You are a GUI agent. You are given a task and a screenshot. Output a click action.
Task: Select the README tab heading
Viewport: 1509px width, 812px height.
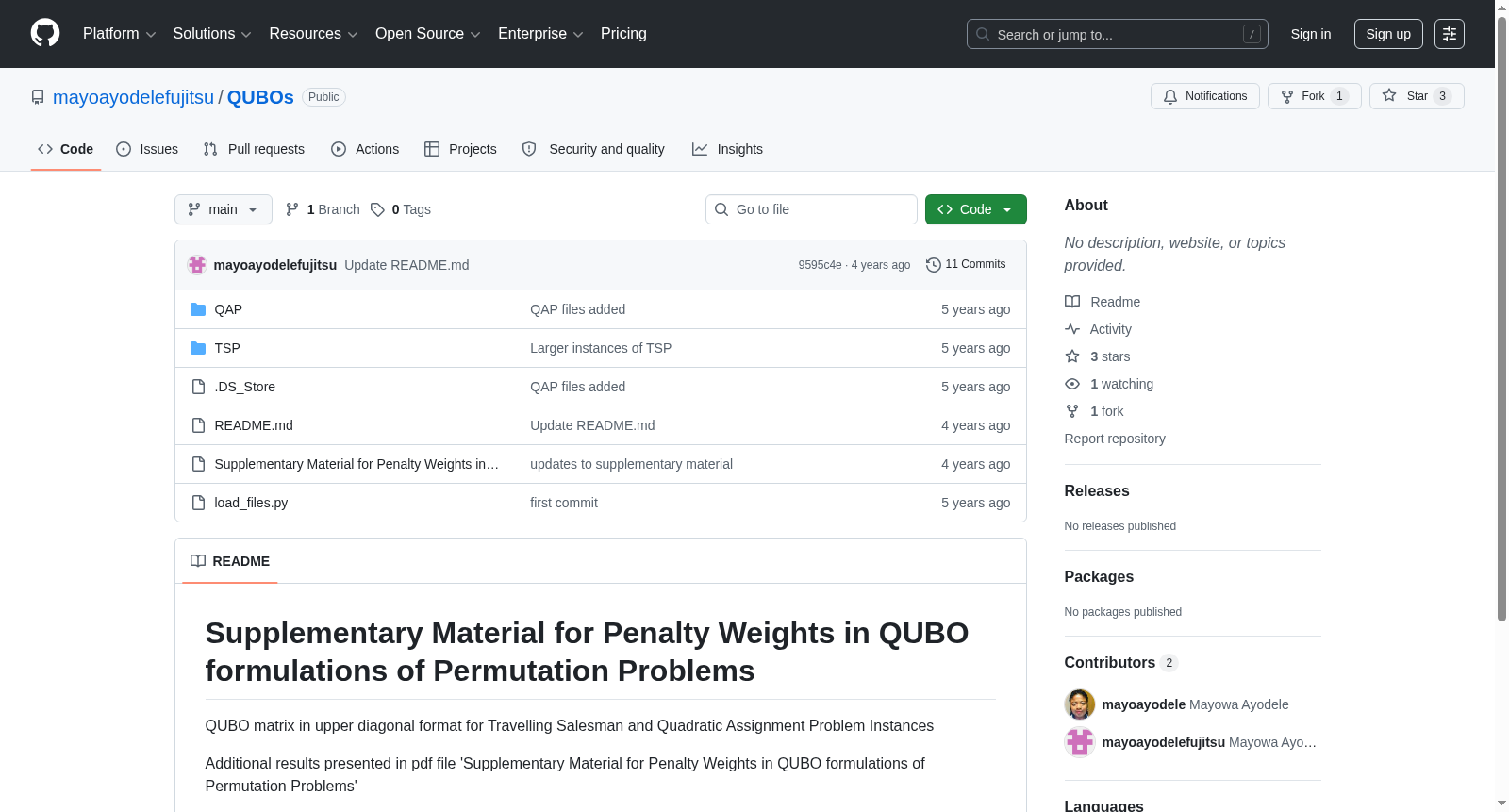230,561
